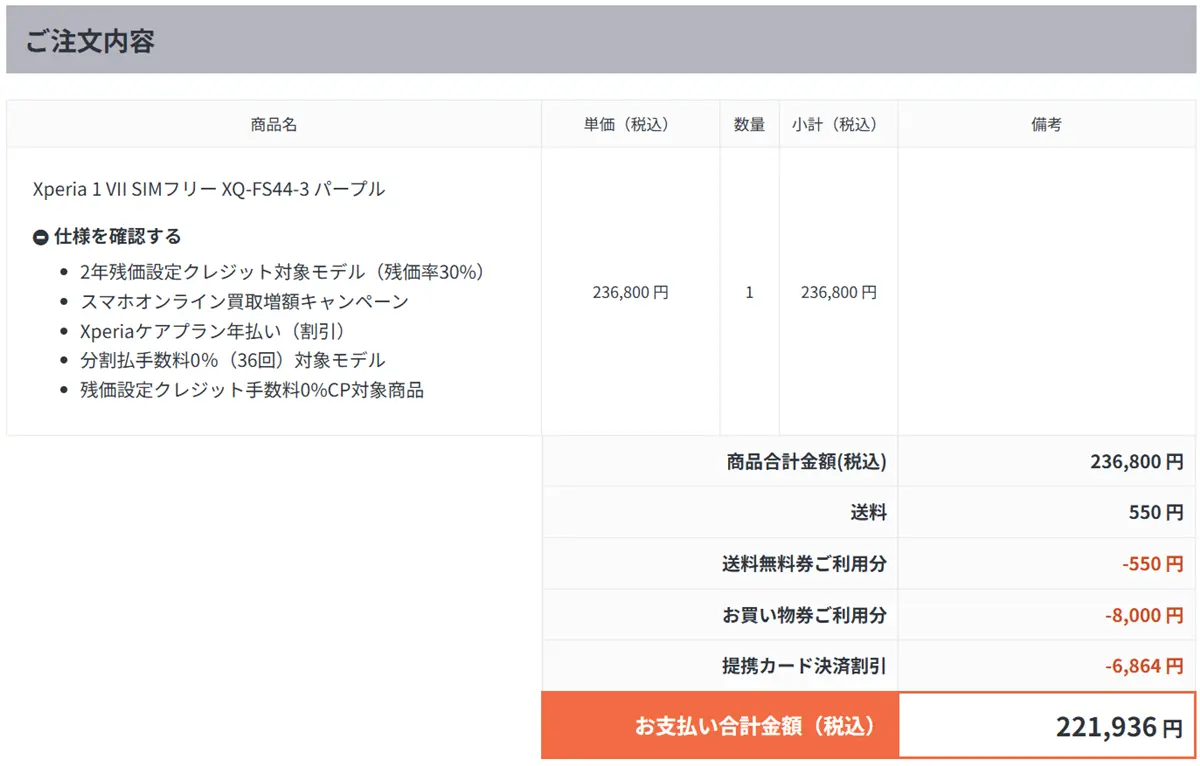Click the 商品名 column header
This screenshot has width=1200, height=766.
coord(274,125)
